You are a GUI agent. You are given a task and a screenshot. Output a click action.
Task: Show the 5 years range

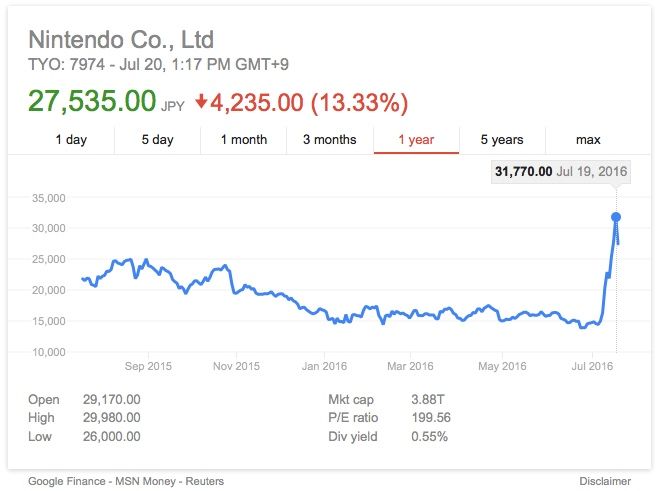[x=501, y=140]
